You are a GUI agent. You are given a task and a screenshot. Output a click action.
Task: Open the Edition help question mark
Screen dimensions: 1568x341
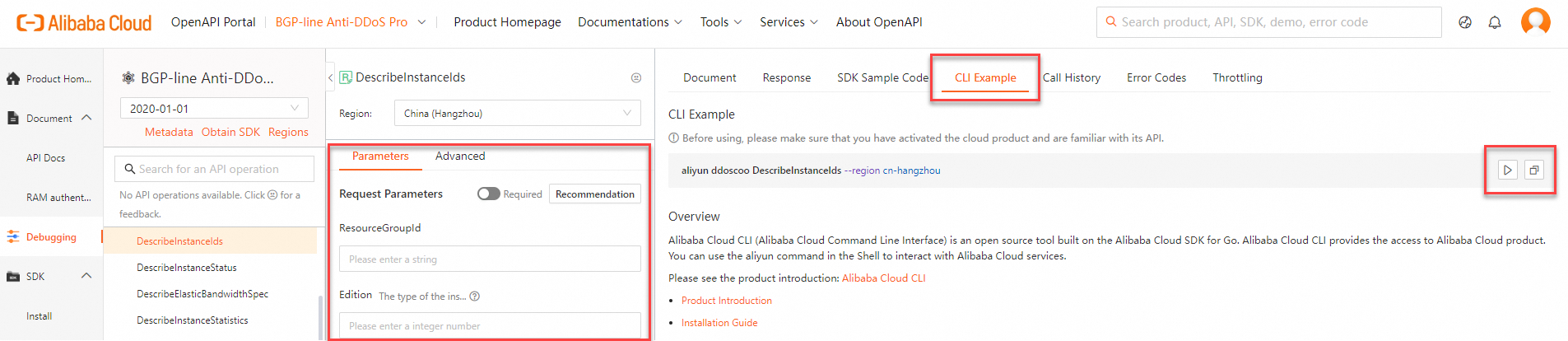pos(475,297)
